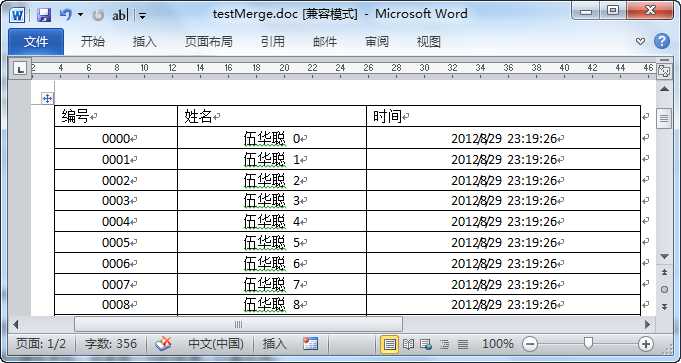Change language via 中文(中国) status item

coord(215,344)
